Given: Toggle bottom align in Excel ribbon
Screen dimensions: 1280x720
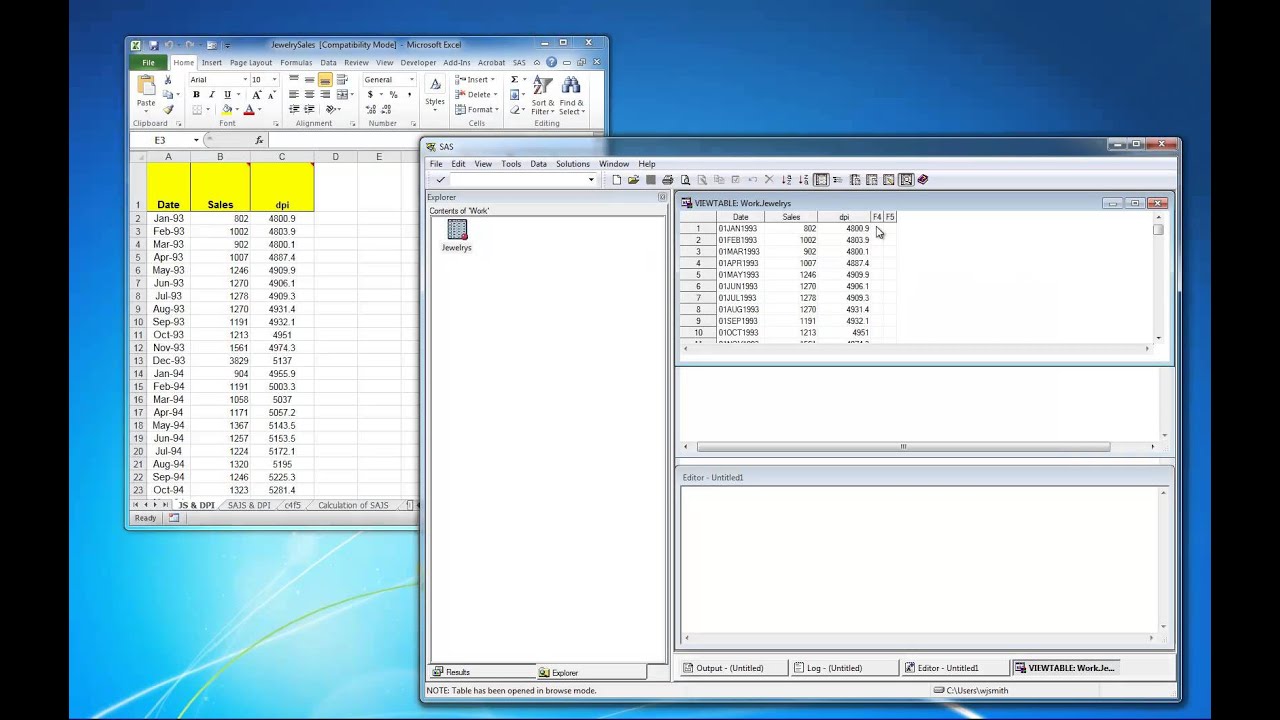Looking at the screenshot, I should 325,80.
